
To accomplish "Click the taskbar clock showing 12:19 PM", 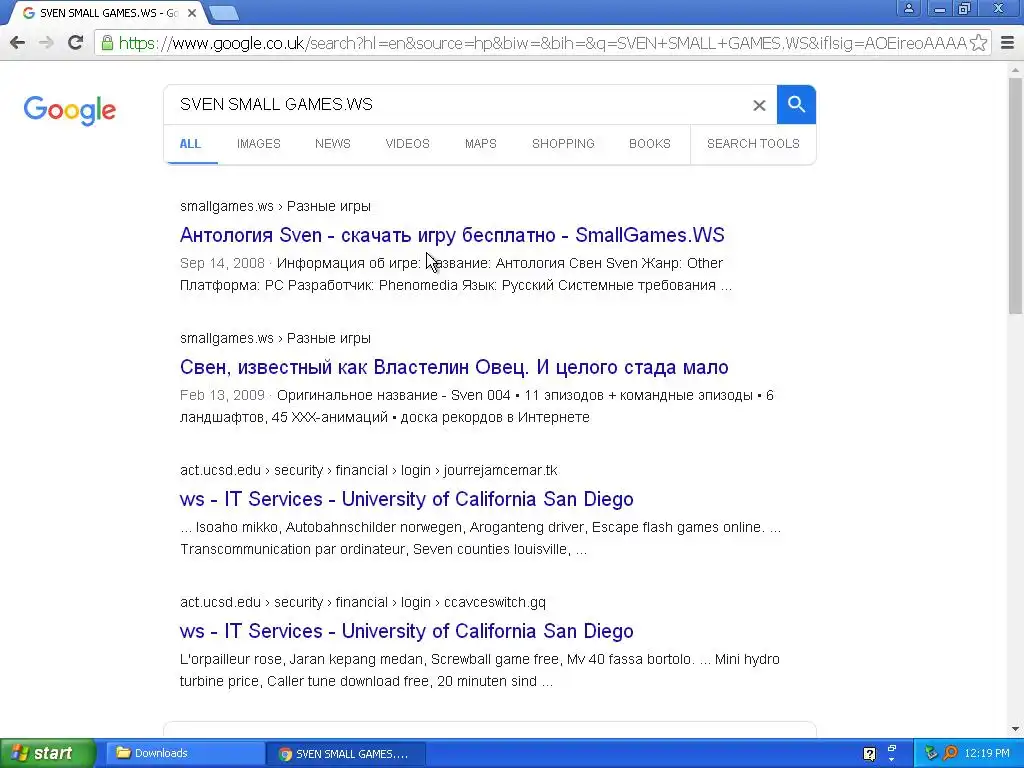I will (987, 754).
